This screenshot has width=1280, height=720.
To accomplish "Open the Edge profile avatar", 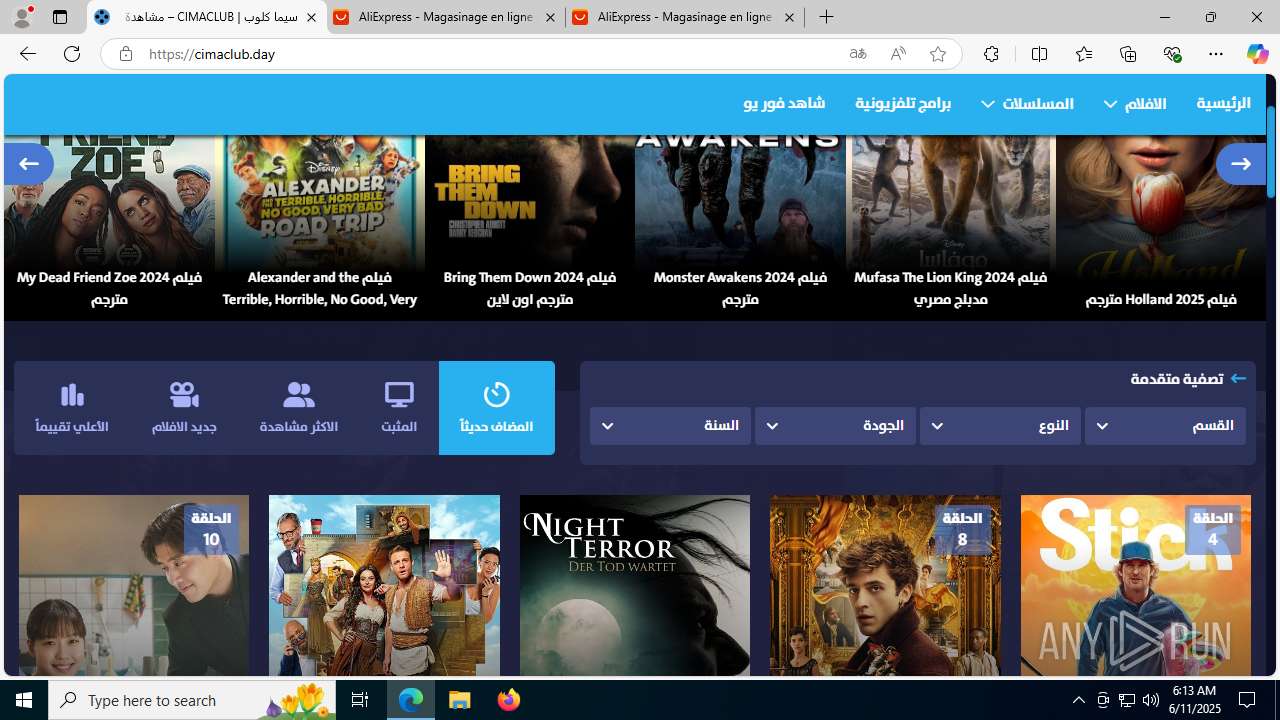I will tap(22, 17).
